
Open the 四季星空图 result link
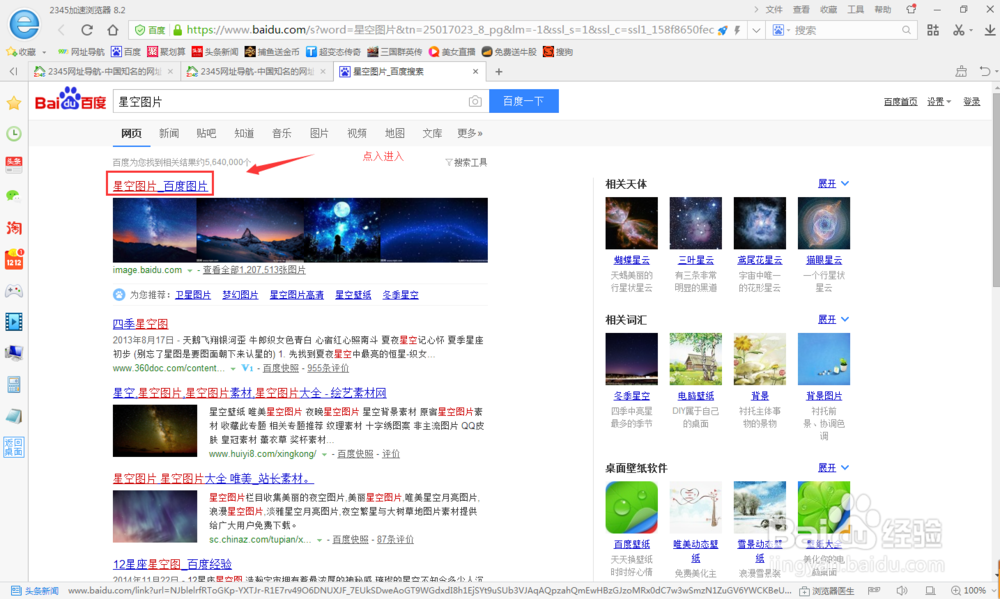pyautogui.click(x=140, y=324)
